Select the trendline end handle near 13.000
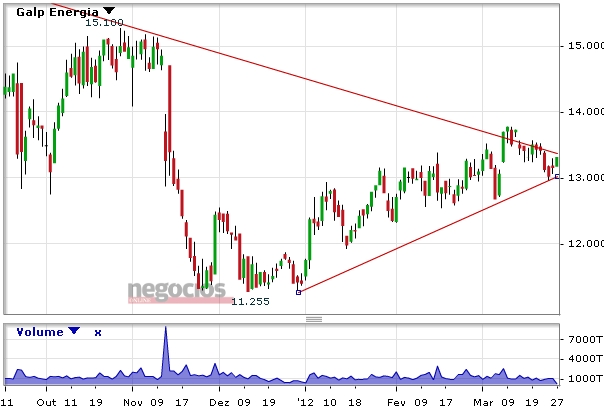Screen dimensions: 604x411 click(x=557, y=176)
